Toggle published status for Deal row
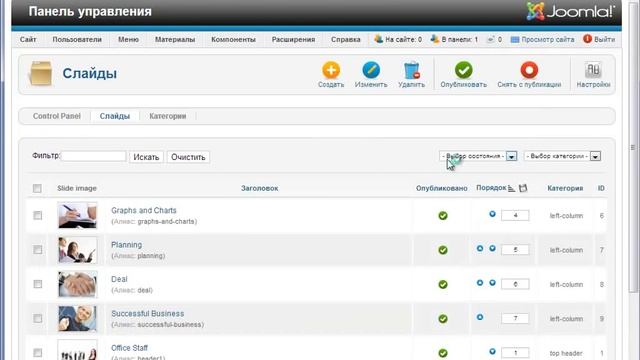 click(443, 284)
